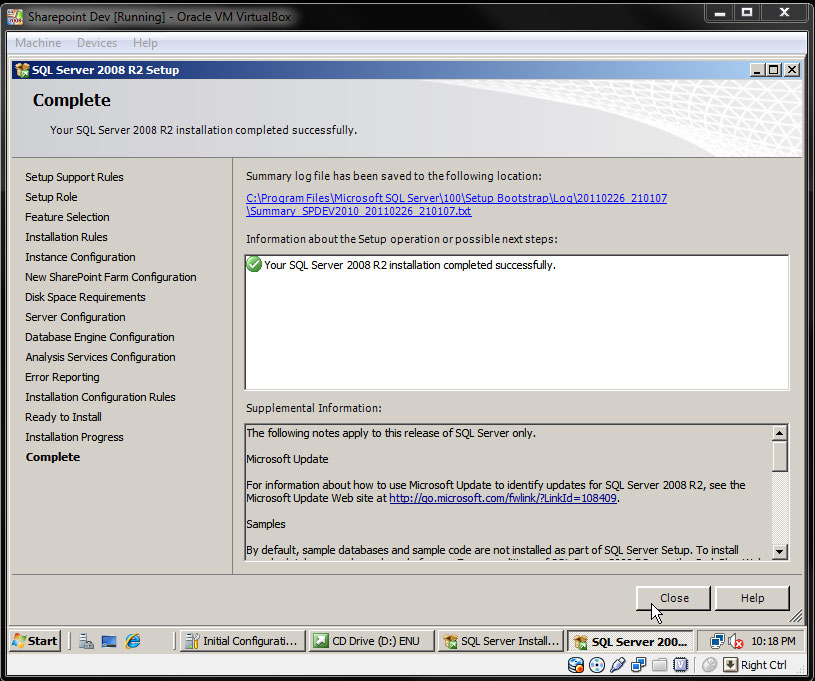Click the bold Complete step in sidebar

(x=53, y=457)
